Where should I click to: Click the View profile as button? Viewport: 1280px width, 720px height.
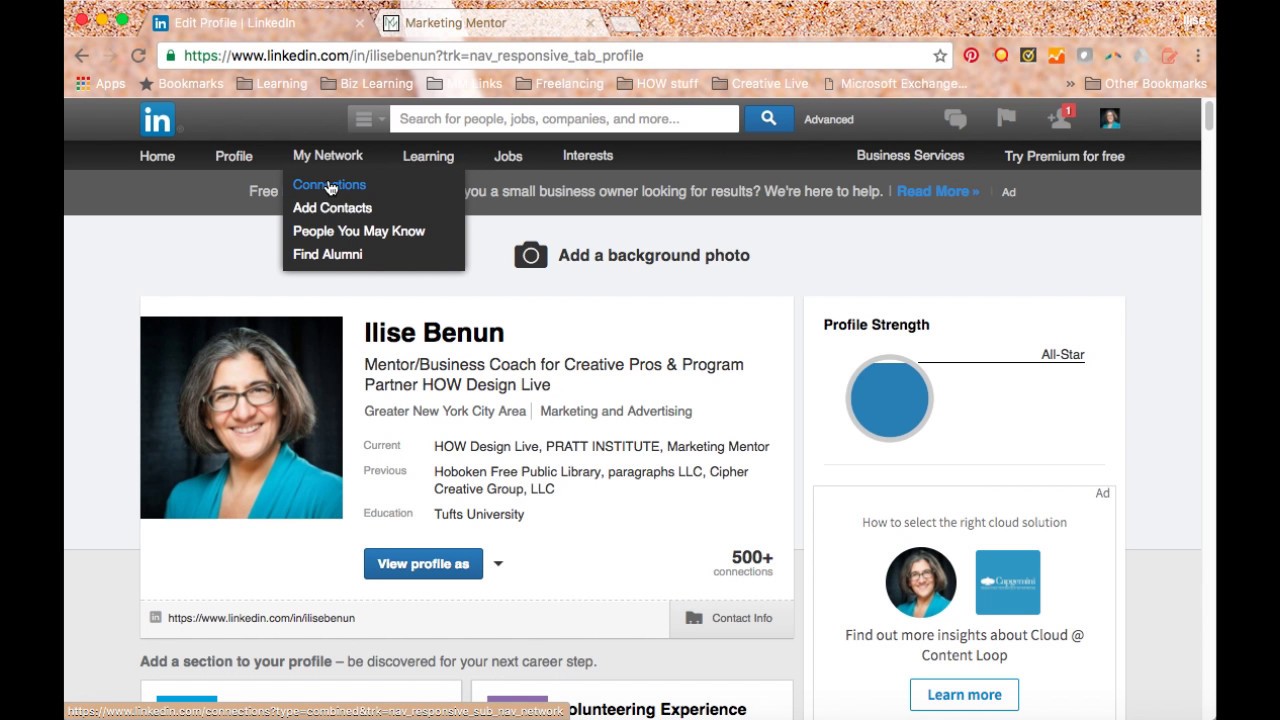(423, 564)
